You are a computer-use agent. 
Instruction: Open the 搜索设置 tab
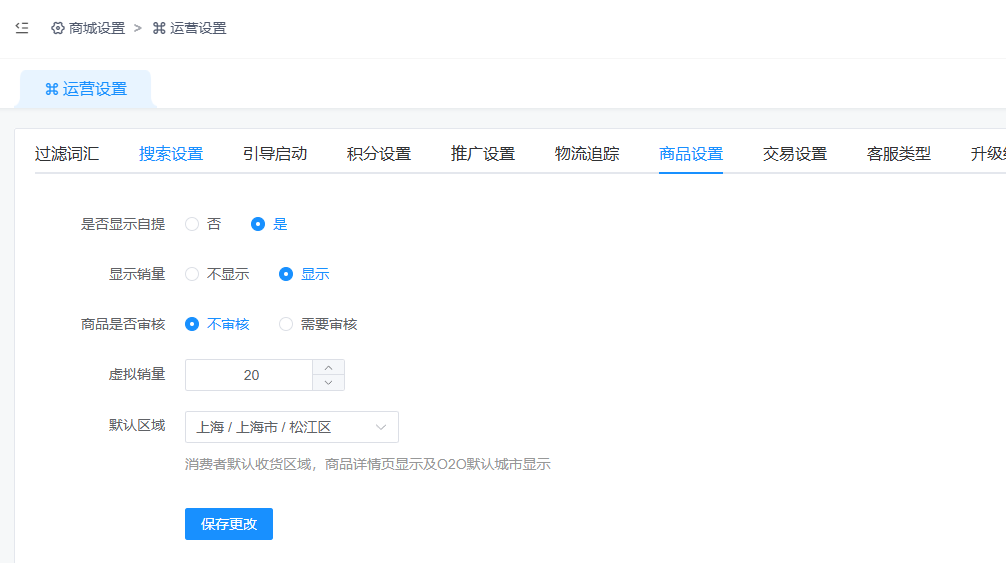pos(171,154)
